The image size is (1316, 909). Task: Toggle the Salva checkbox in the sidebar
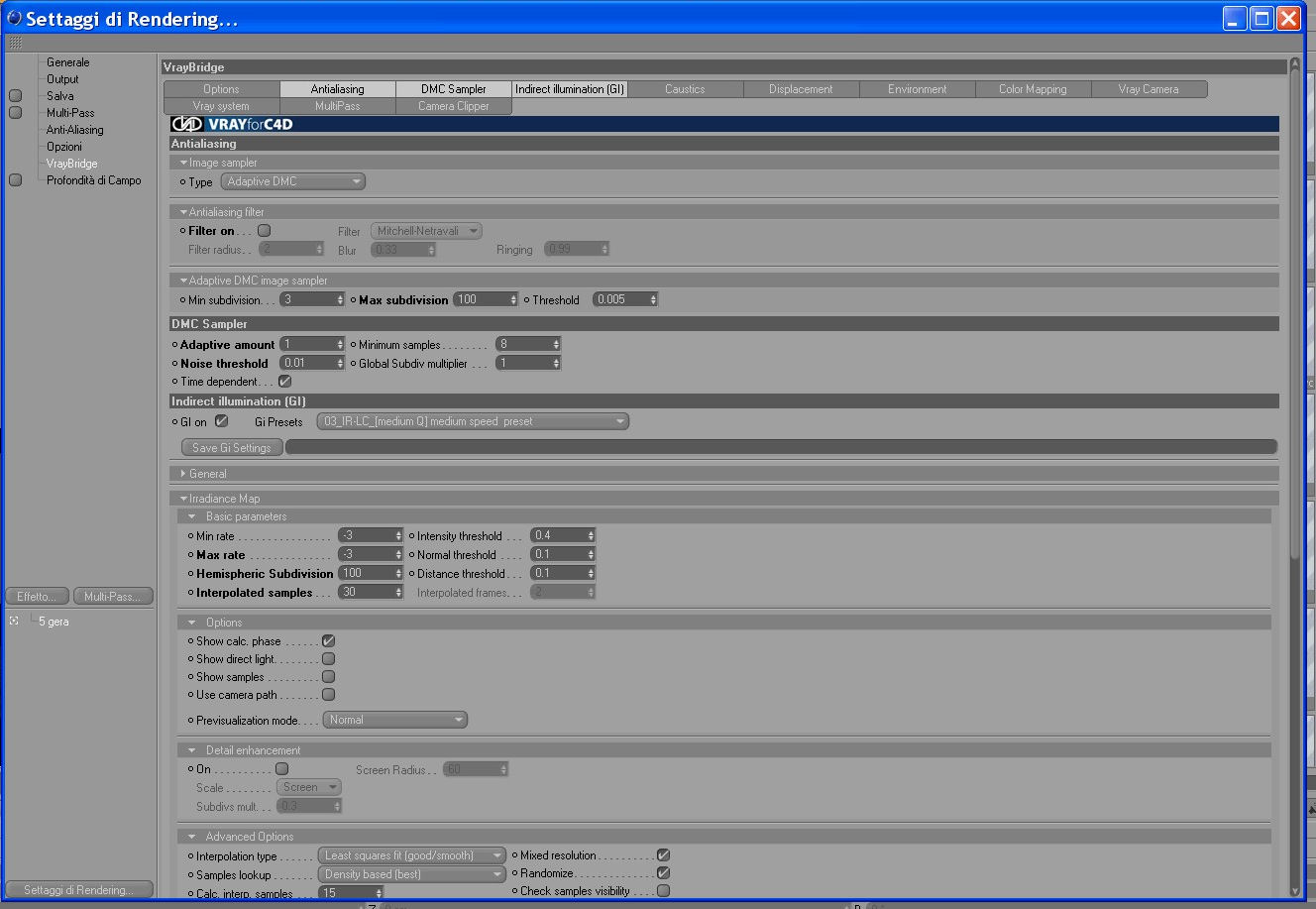click(x=15, y=96)
